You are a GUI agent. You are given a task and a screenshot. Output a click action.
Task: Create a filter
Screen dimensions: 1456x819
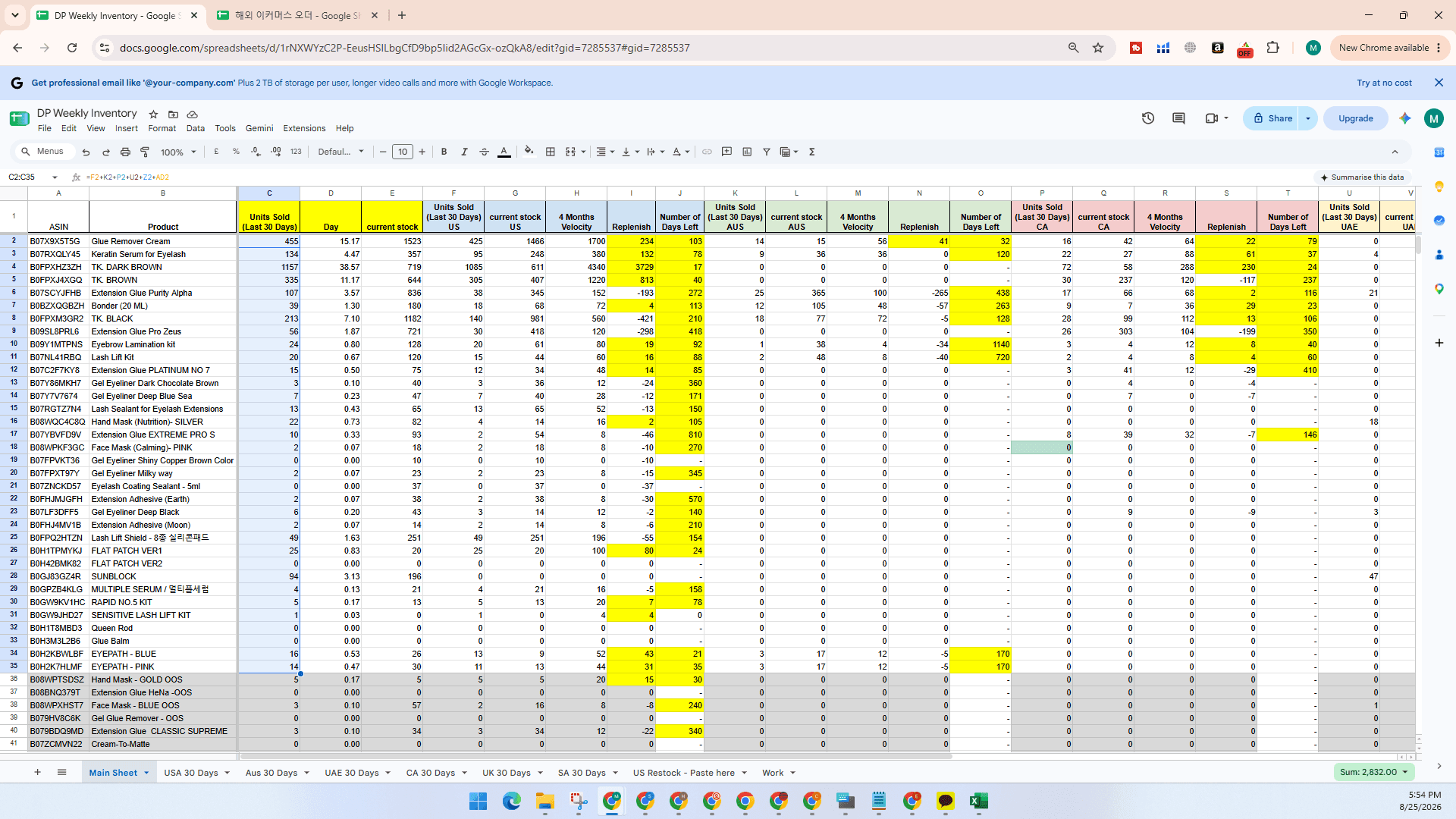pyautogui.click(x=767, y=152)
